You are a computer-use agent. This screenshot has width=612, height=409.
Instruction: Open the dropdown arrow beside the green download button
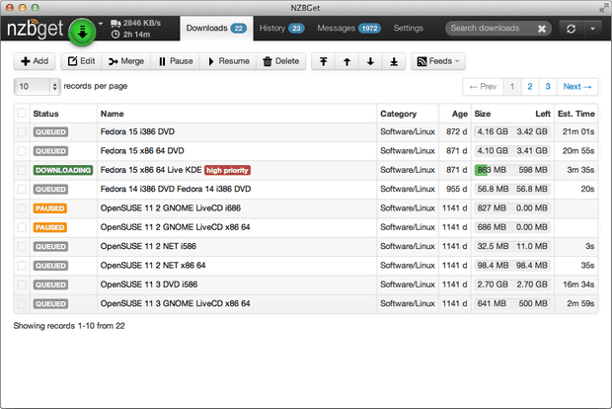click(101, 24)
